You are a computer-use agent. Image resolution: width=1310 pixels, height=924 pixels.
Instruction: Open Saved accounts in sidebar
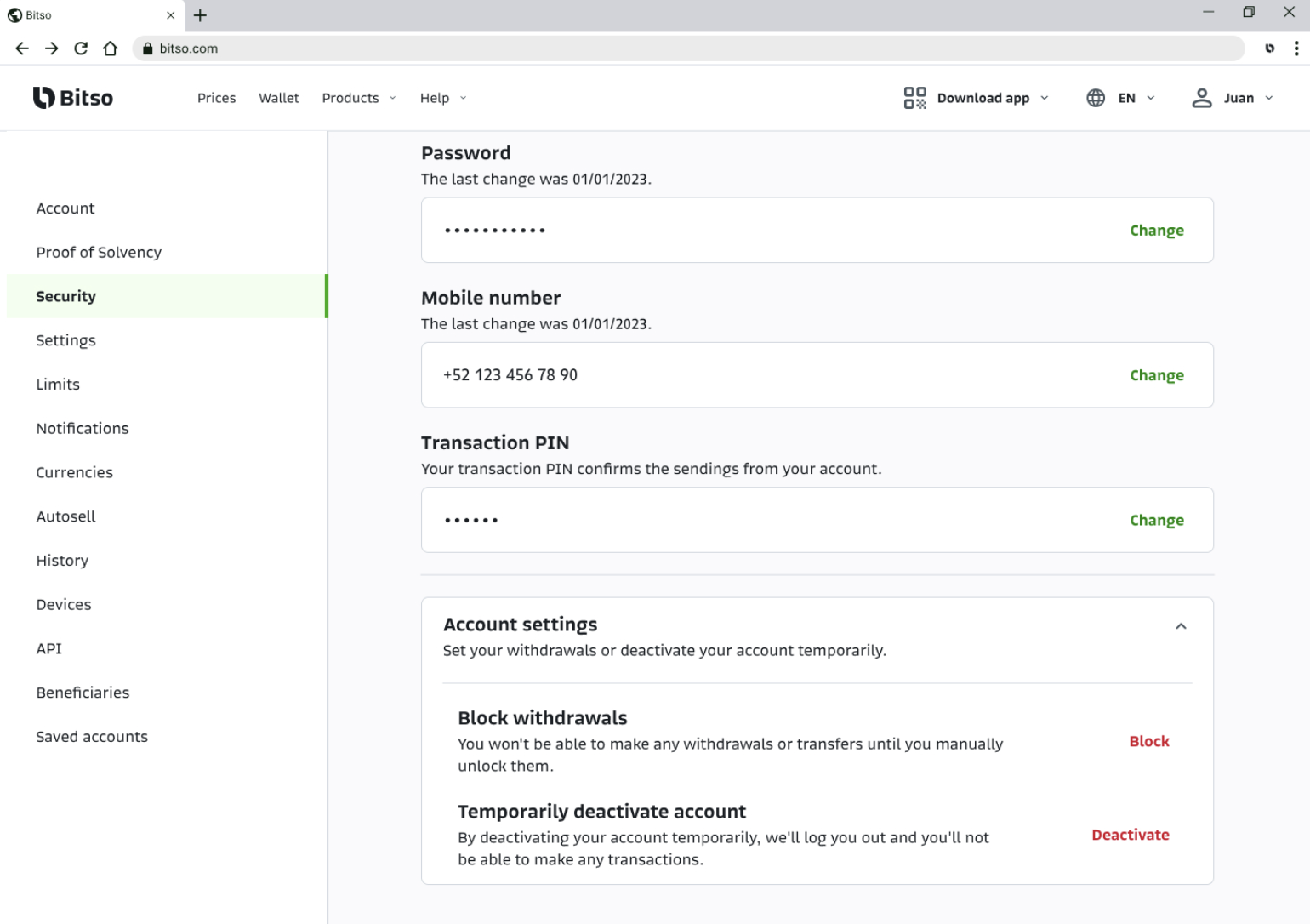click(x=92, y=737)
